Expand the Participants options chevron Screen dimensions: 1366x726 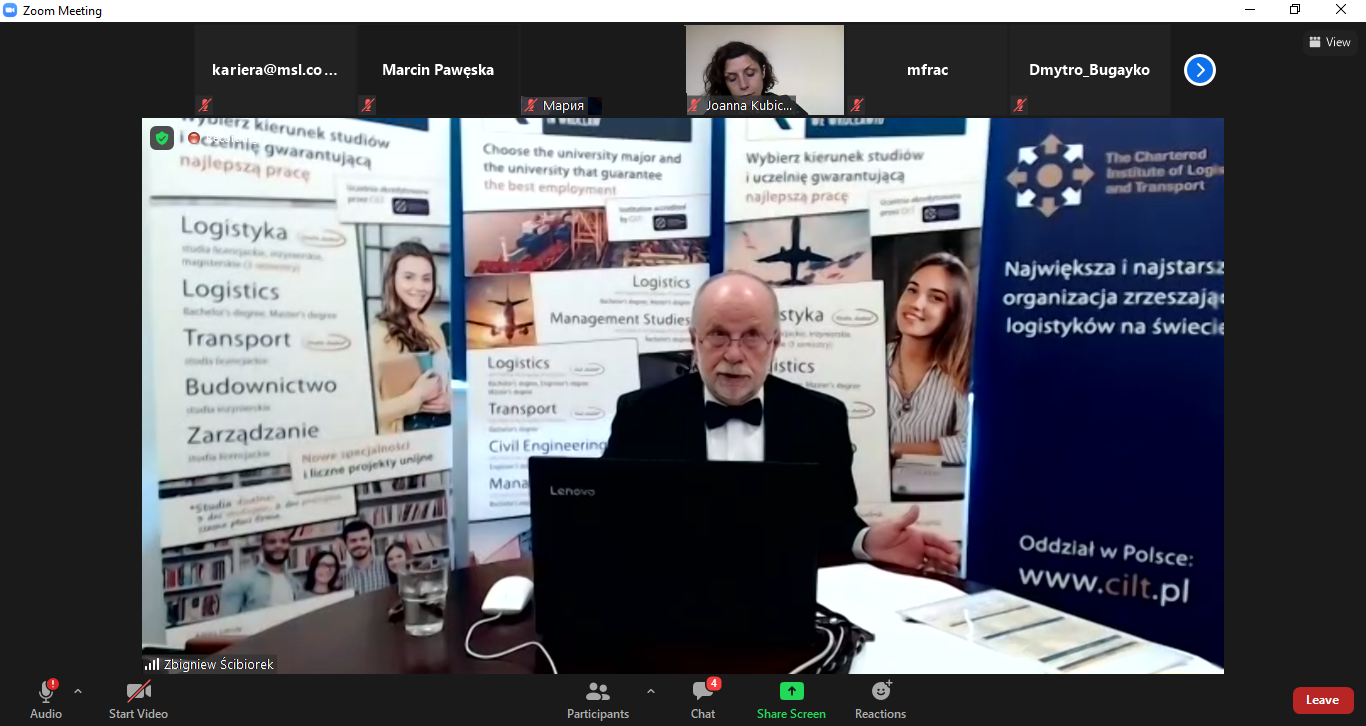pyautogui.click(x=651, y=691)
